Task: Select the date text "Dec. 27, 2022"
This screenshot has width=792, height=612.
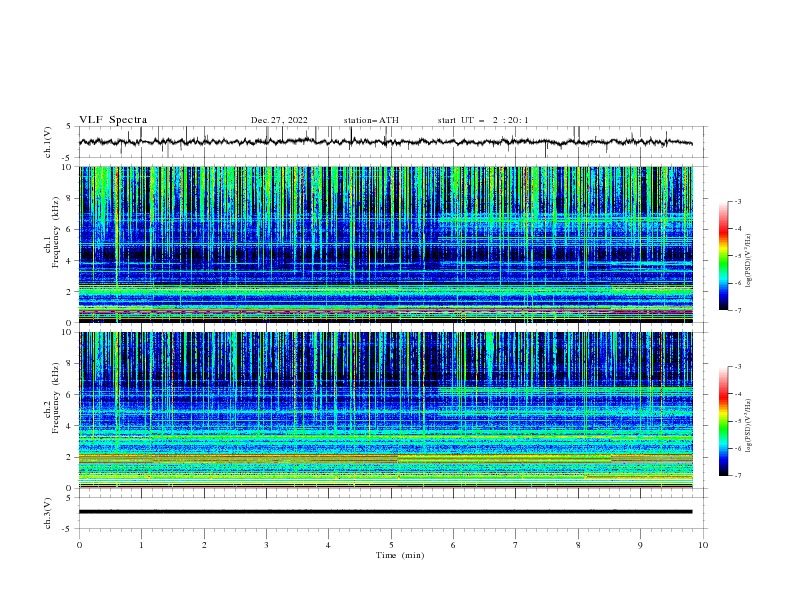Action: (279, 120)
